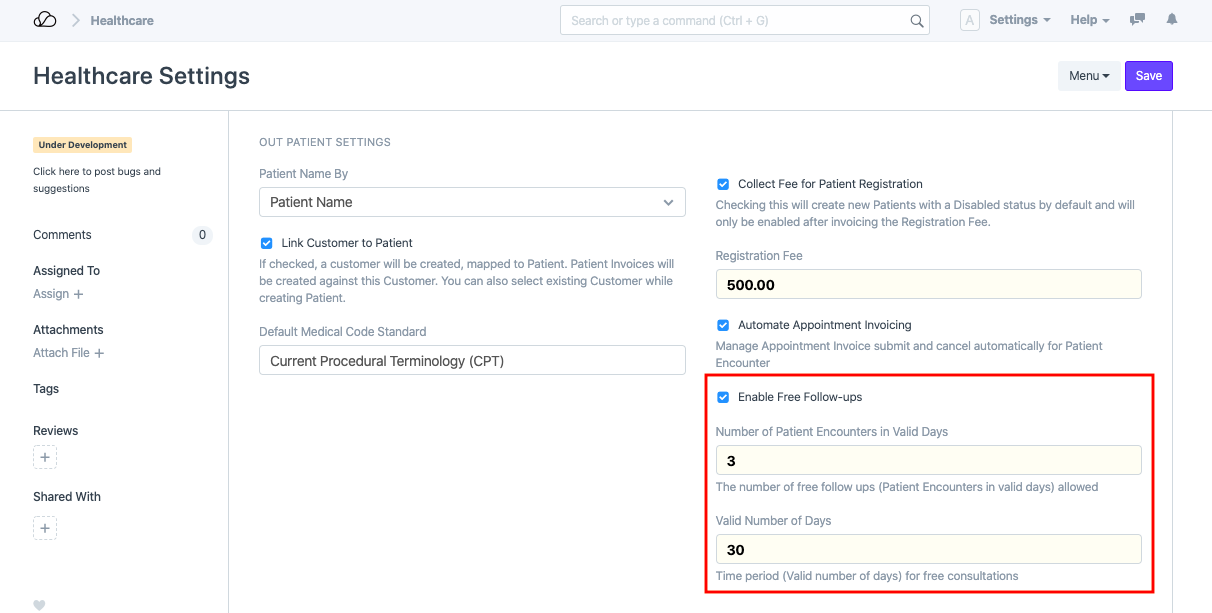Image resolution: width=1212 pixels, height=613 pixels.
Task: Open the notifications bell icon
Action: tap(1172, 20)
